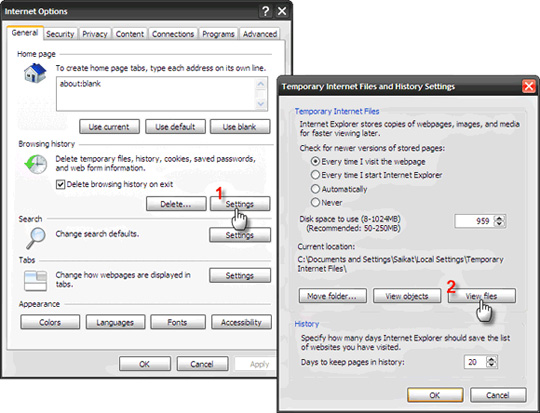Switch to the Security tab

[60, 34]
